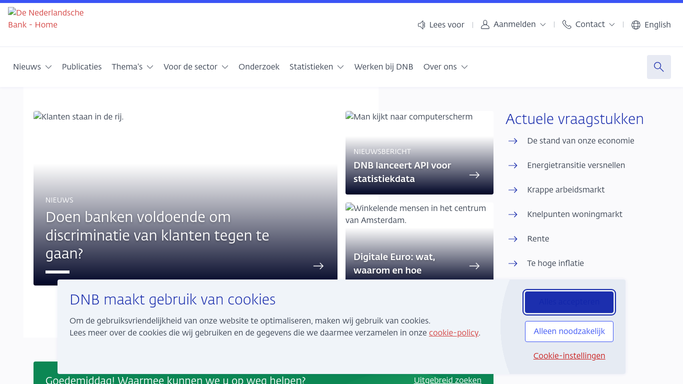Viewport: 683px width, 384px height.
Task: Expand Voor de sector menu
Action: [x=196, y=67]
